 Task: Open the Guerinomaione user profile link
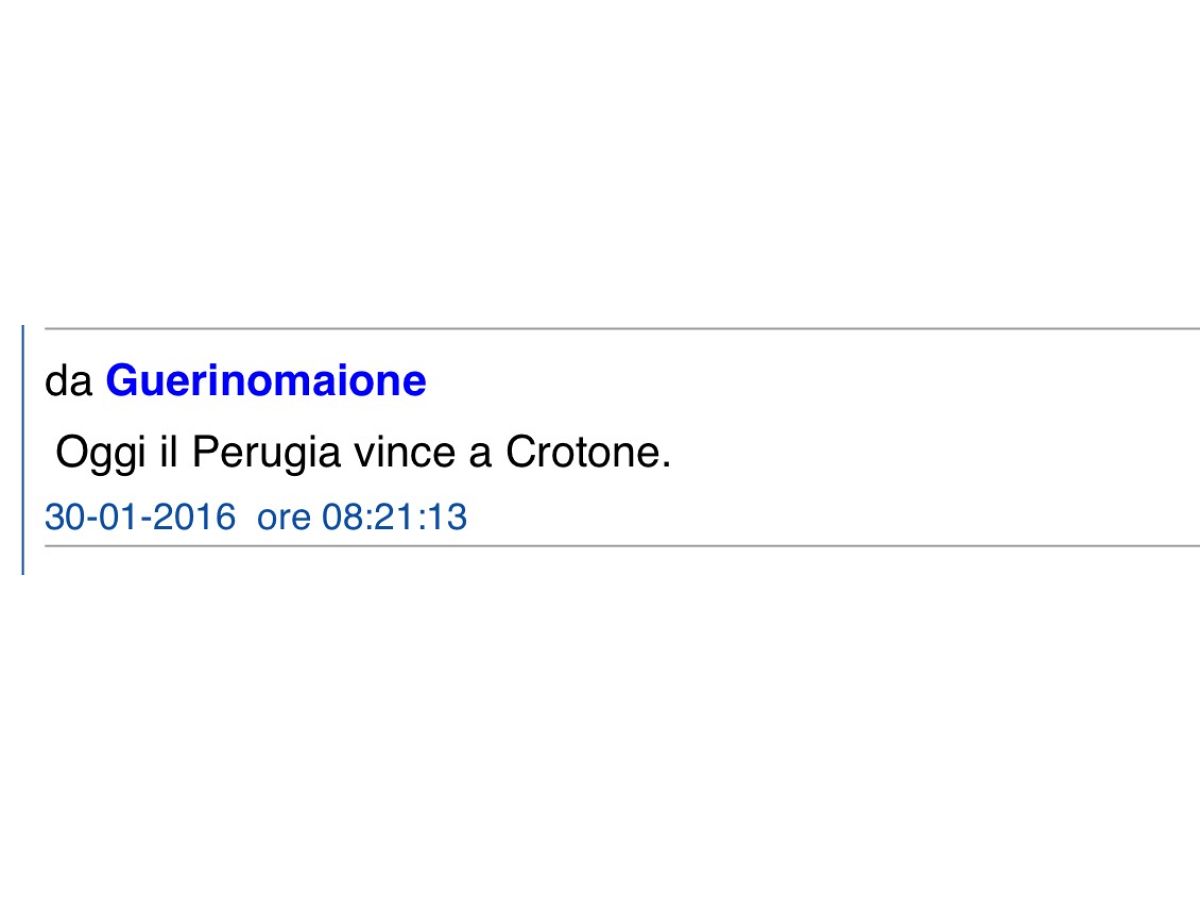coord(266,381)
